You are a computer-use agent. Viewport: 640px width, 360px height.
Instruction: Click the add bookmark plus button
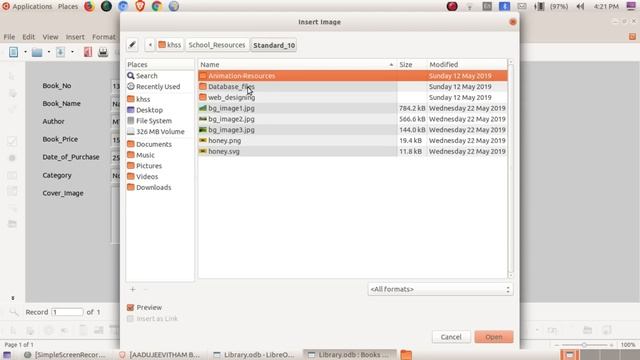click(132, 289)
